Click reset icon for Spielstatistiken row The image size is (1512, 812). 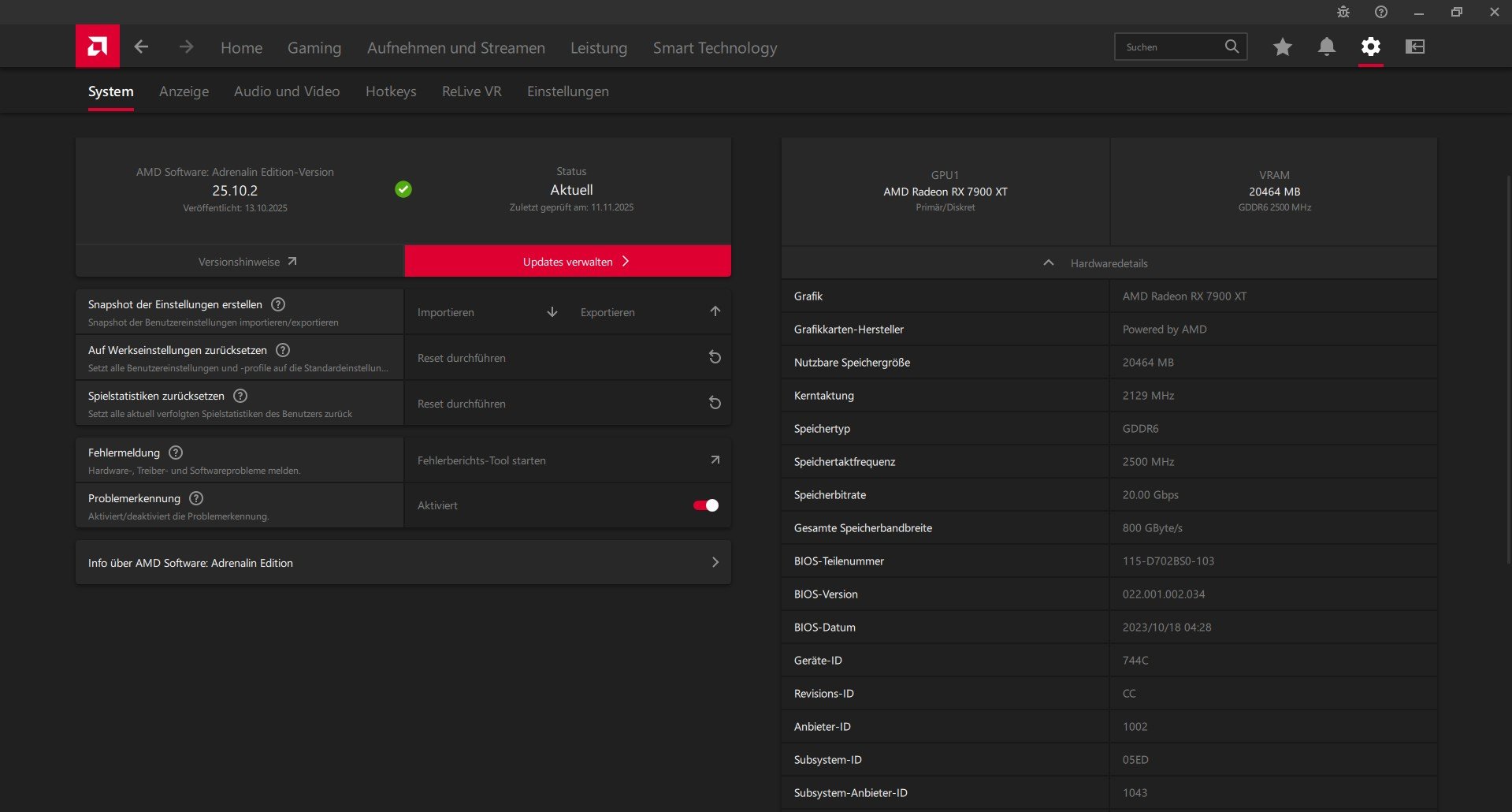[715, 403]
